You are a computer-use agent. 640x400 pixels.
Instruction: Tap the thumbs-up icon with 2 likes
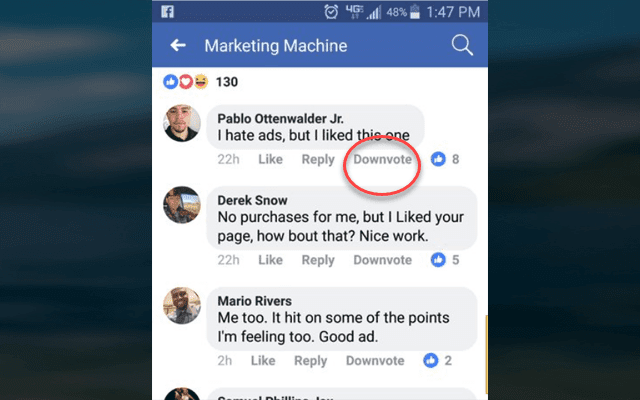[x=431, y=360]
